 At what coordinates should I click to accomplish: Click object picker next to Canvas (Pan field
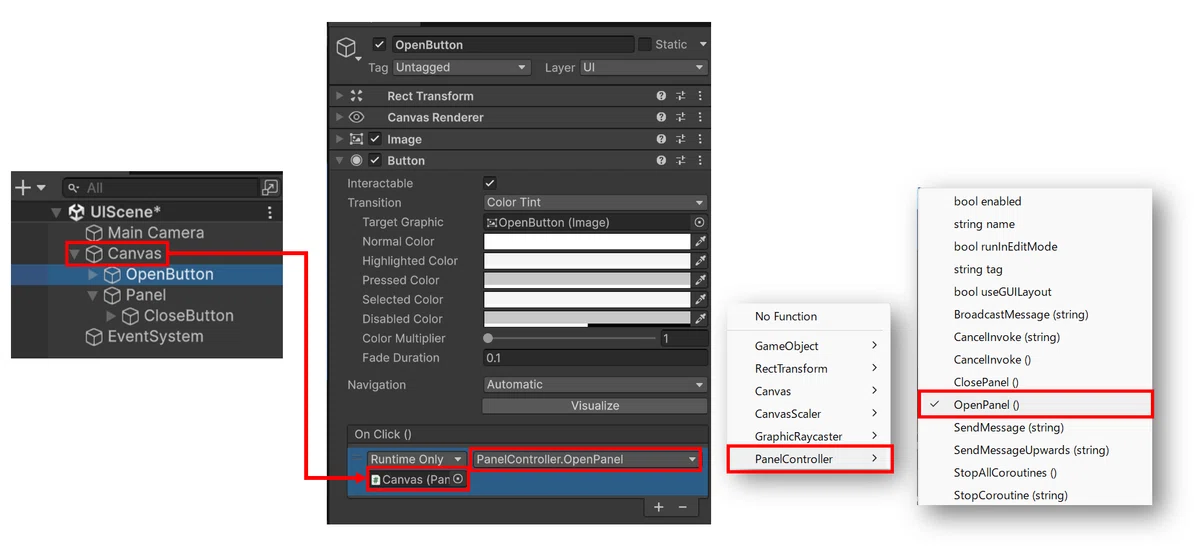(458, 480)
